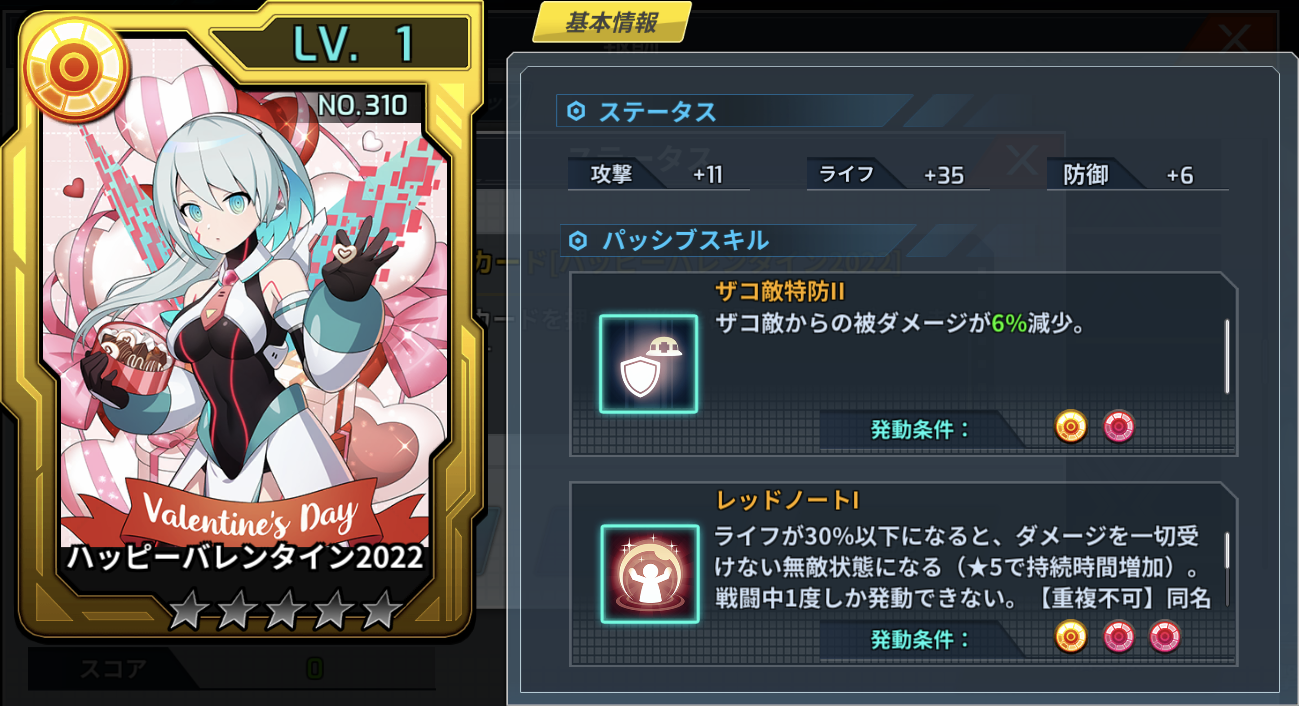Click the LV. 1 level banner
This screenshot has height=706, width=1299.
[x=340, y=43]
